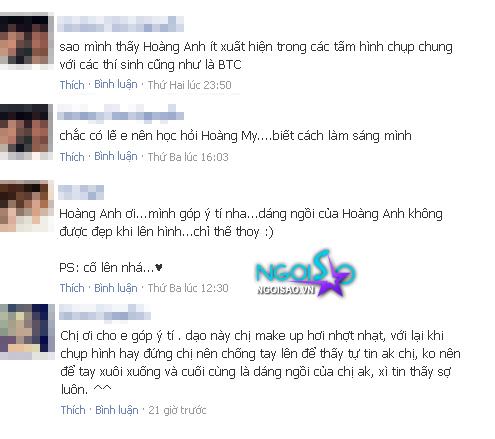Like the comment mentioning Hoàng My

[x=72, y=157]
